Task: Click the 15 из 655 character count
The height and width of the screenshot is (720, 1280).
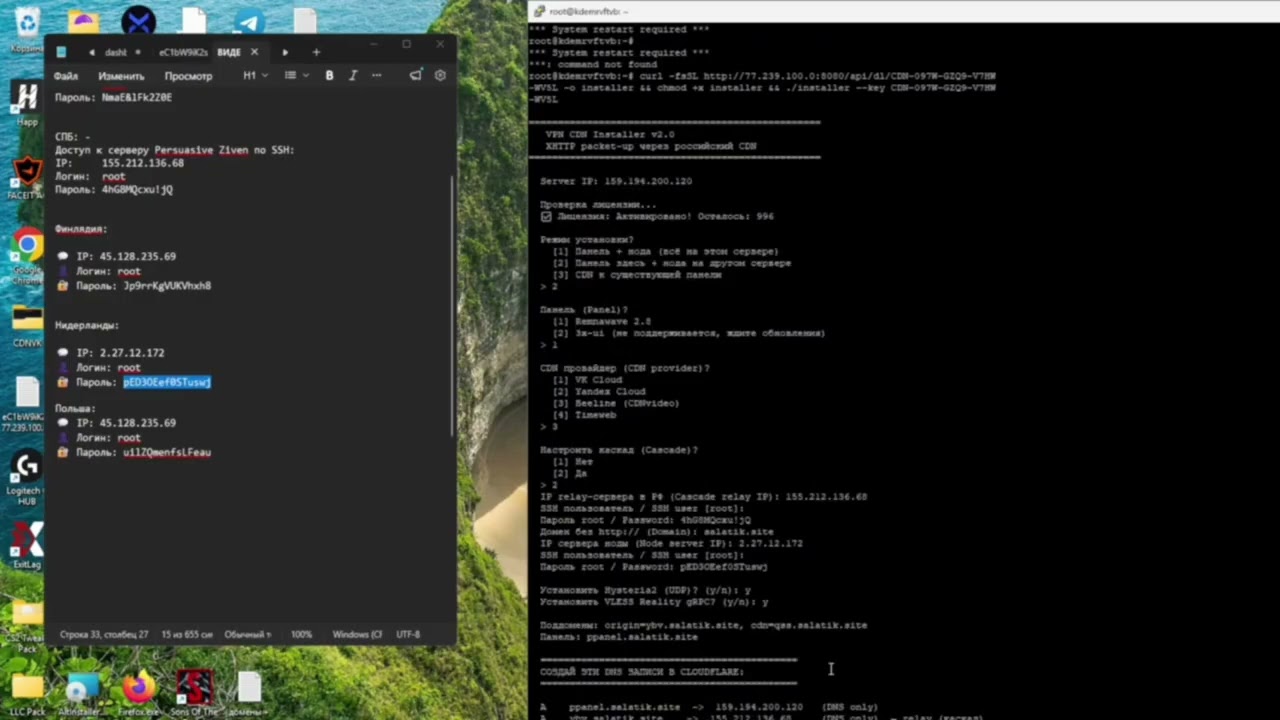Action: pos(187,635)
